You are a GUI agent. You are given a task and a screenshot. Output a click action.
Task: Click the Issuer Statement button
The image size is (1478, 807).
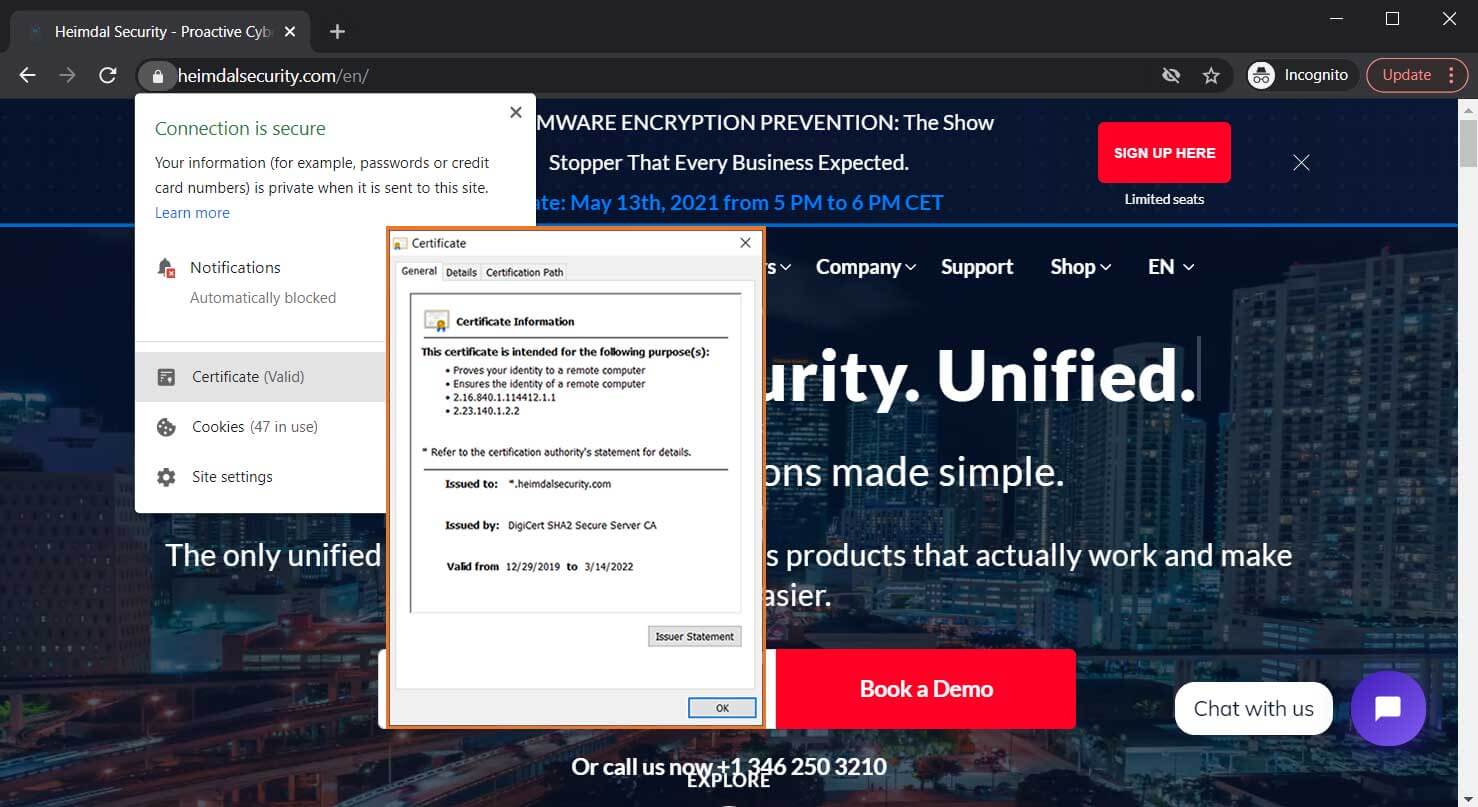(x=695, y=636)
